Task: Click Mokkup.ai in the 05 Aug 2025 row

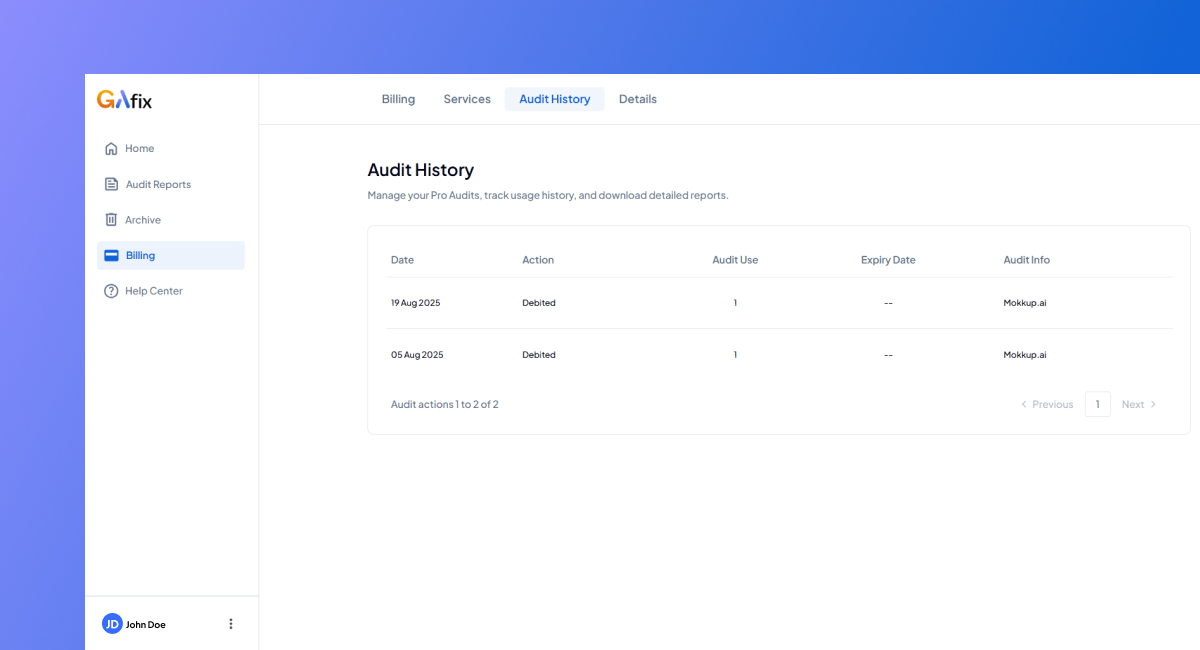Action: pyautogui.click(x=1025, y=355)
